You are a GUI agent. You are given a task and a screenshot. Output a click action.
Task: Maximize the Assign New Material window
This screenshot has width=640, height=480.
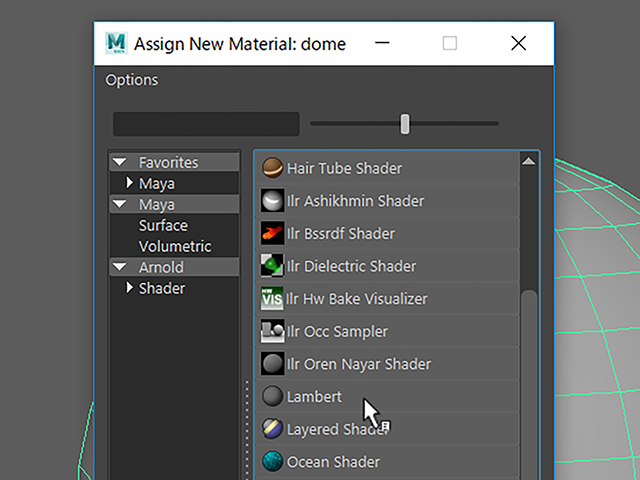(x=450, y=43)
